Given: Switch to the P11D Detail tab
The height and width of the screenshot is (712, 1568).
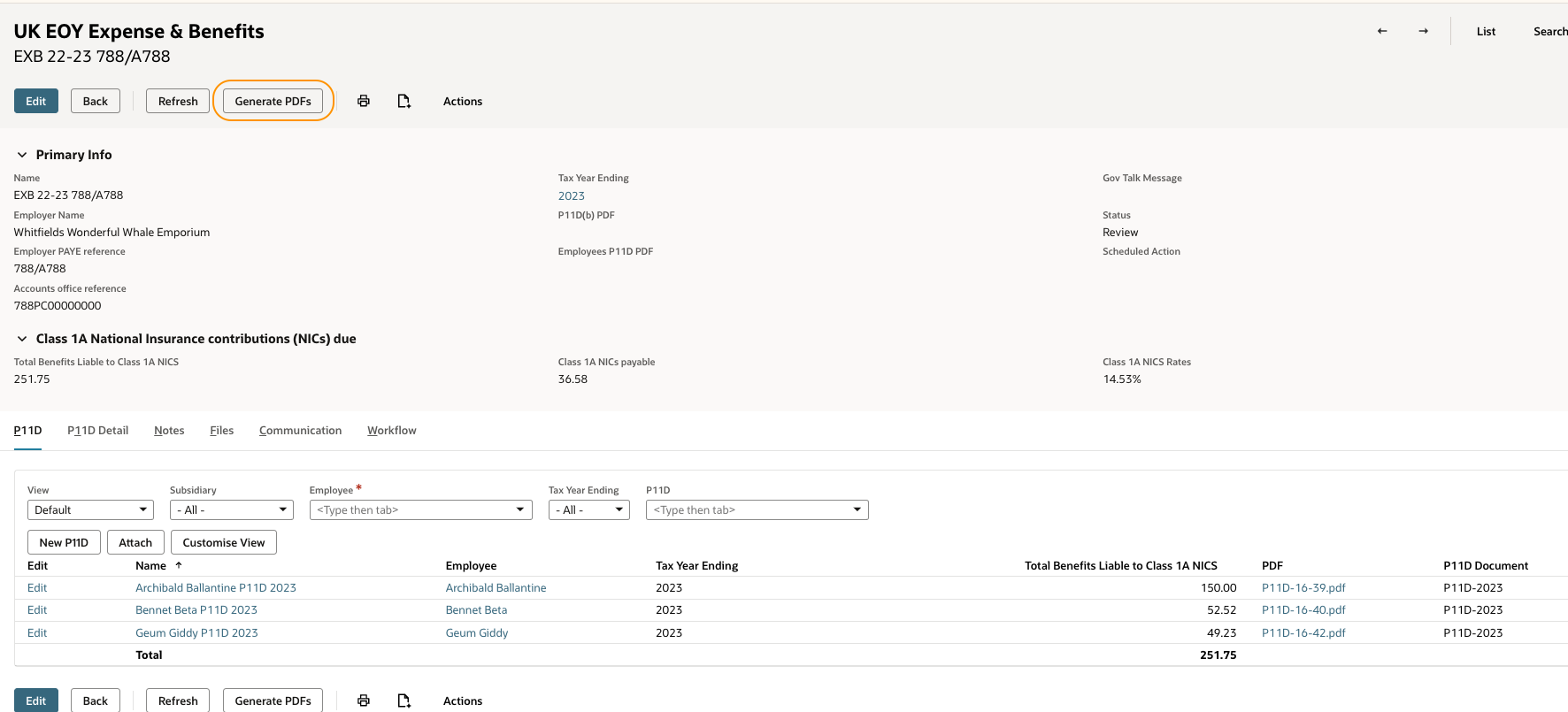Looking at the screenshot, I should pos(98,431).
